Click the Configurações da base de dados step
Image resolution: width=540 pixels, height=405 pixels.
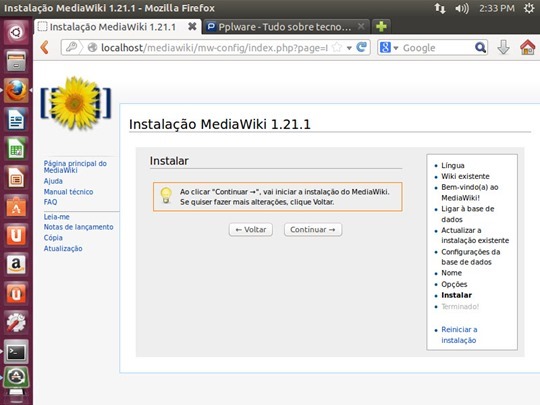(x=470, y=257)
